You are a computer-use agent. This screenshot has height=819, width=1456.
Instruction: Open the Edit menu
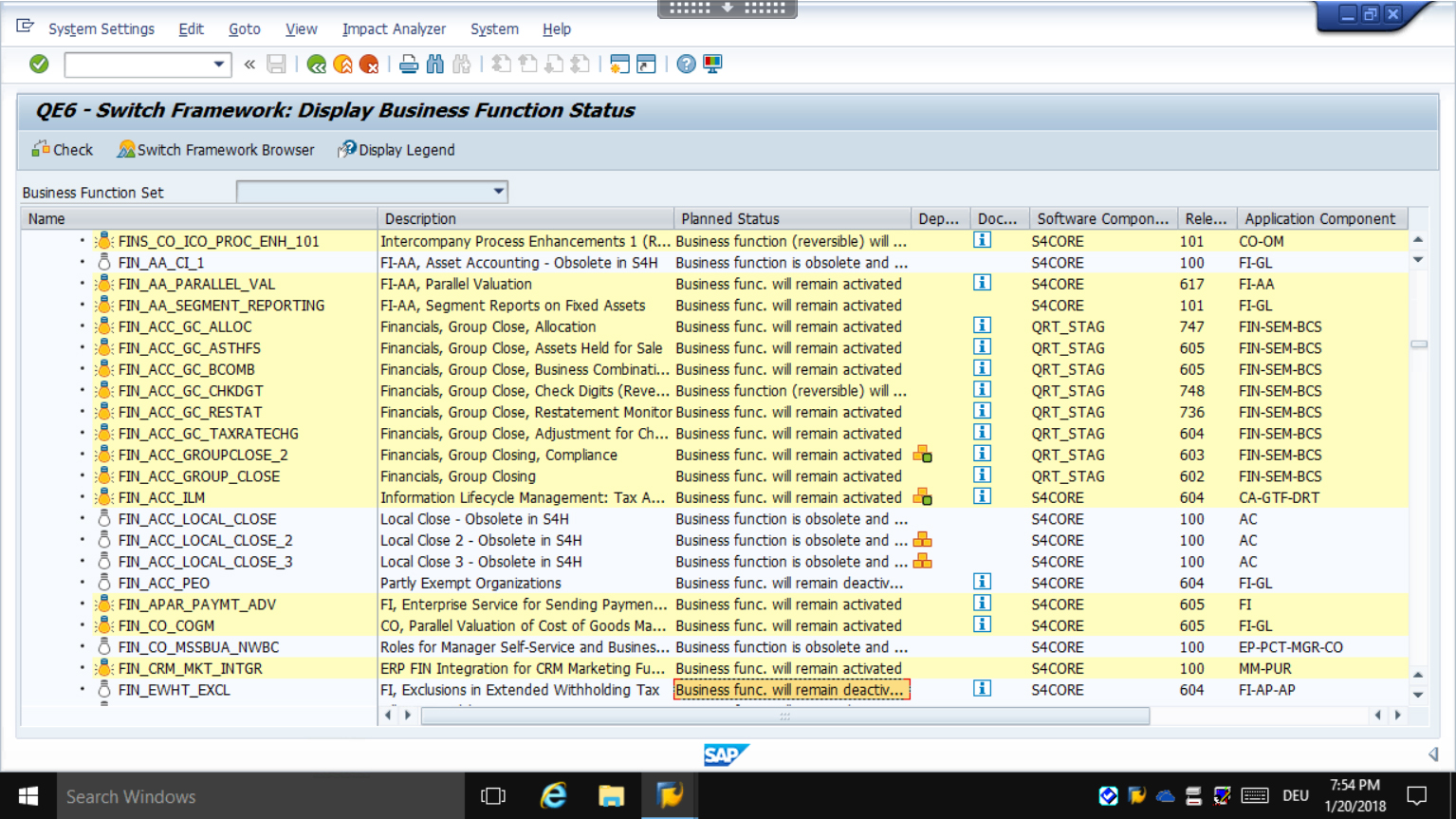tap(192, 29)
